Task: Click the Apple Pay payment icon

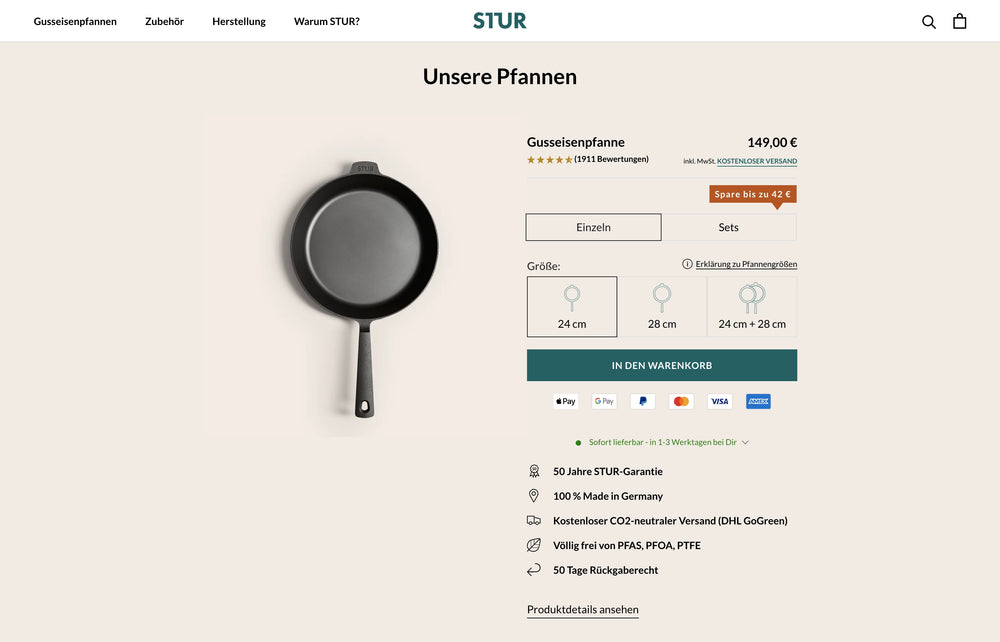Action: click(x=566, y=401)
